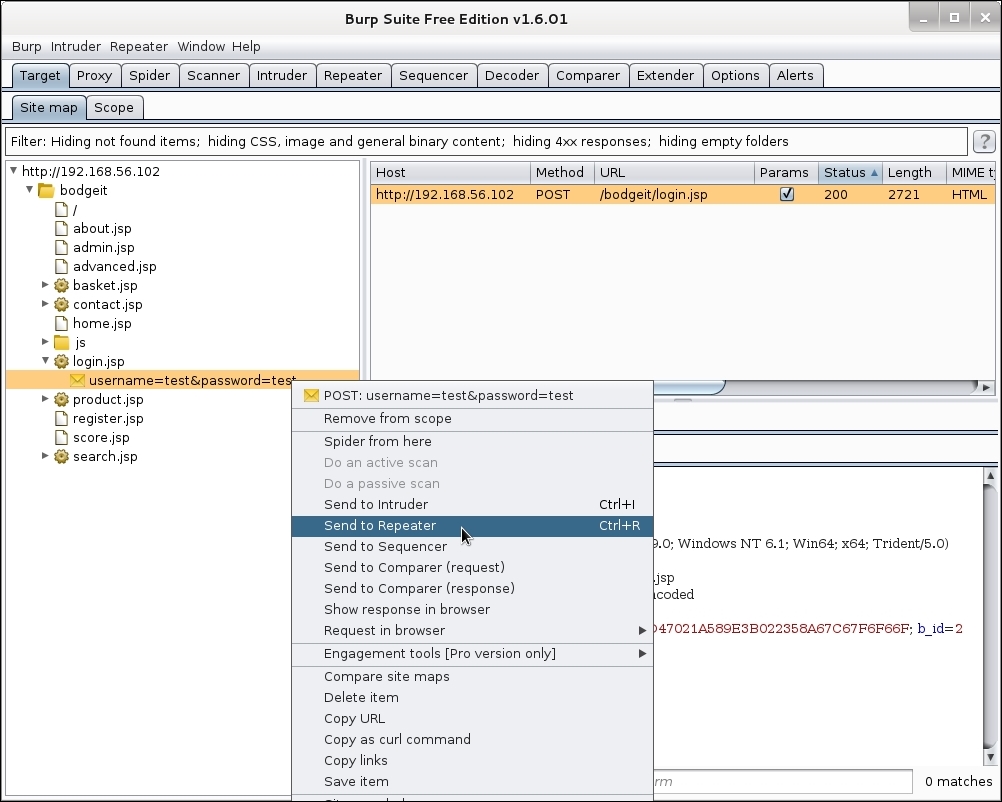Collapse the login.jsp tree node

tap(45, 360)
